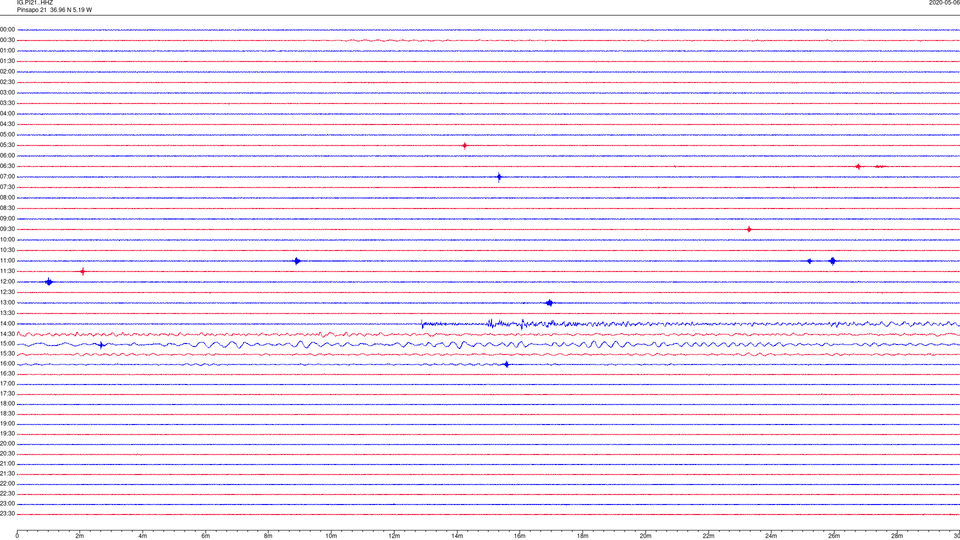Click the 8m axis tick label
The height and width of the screenshot is (540, 960).
[268, 536]
